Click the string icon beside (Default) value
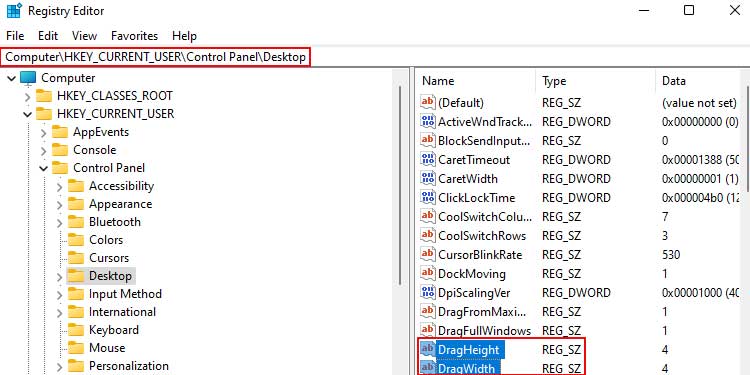Screen dimensions: 750x375 point(428,102)
